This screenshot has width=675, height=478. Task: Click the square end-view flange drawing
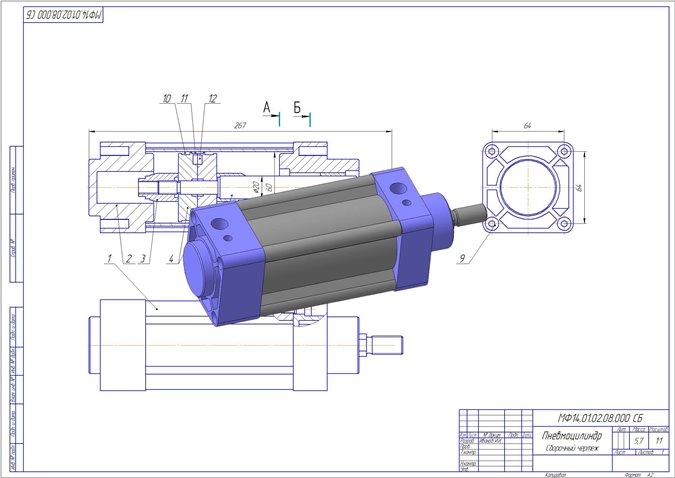tap(528, 188)
